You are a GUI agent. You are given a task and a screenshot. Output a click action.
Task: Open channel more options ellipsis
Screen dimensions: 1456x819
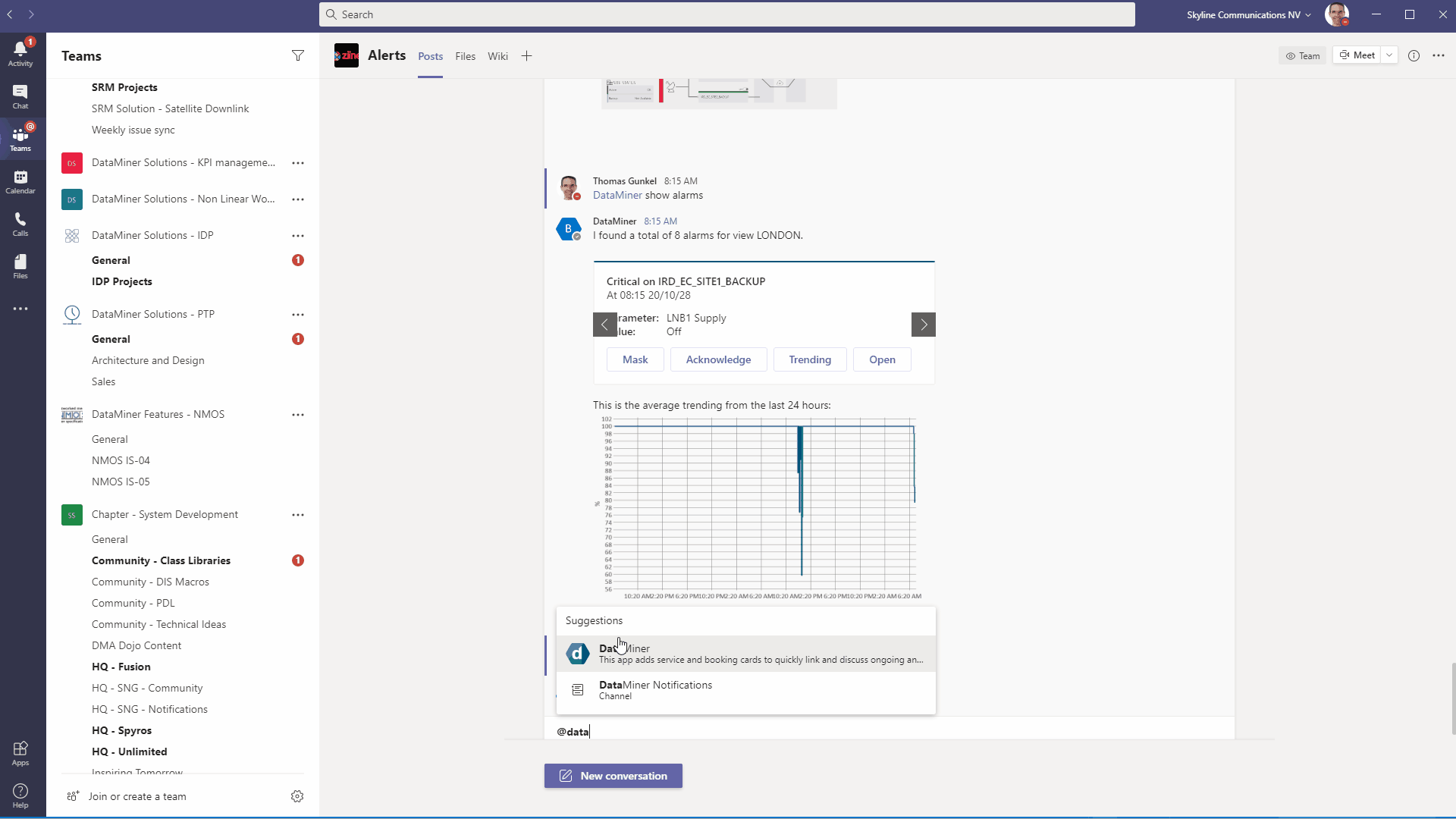click(1439, 55)
